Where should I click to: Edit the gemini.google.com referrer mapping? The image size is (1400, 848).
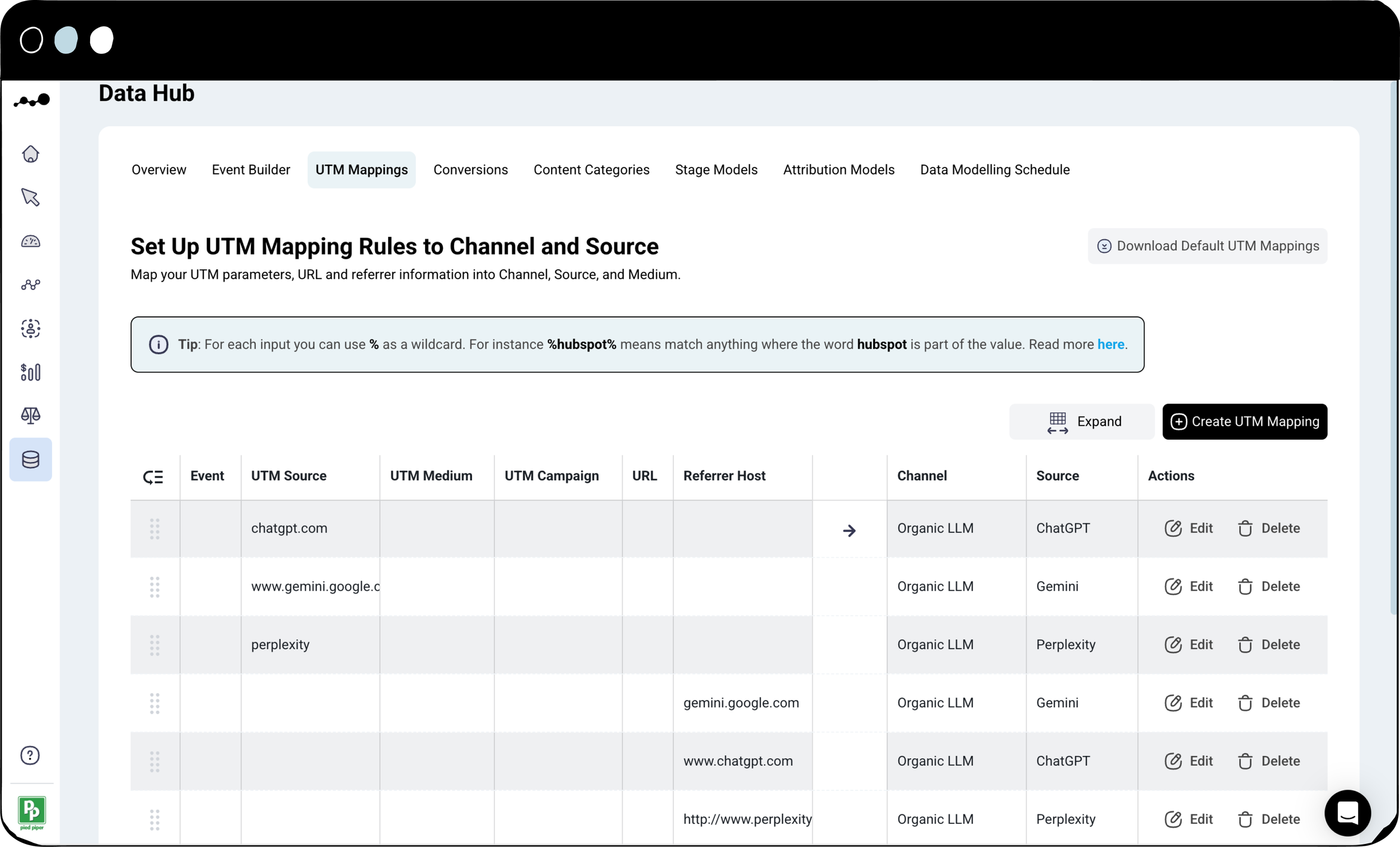tap(1189, 703)
